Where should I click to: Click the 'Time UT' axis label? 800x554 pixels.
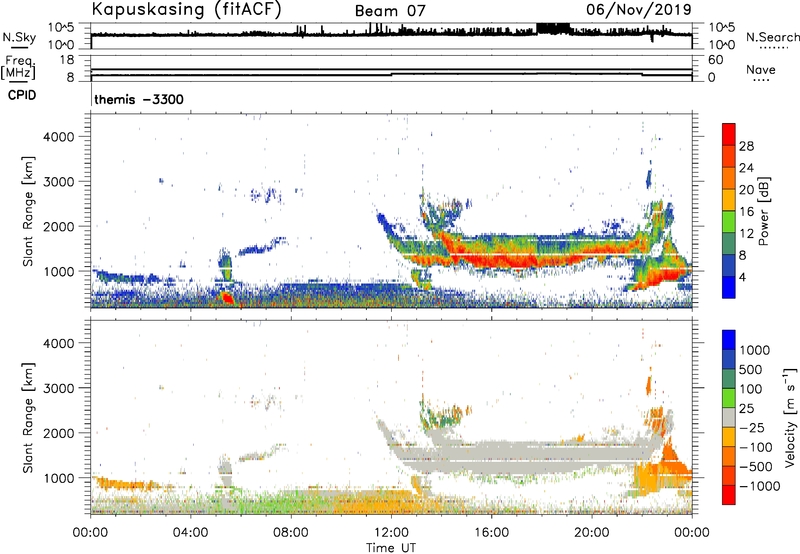[391, 548]
